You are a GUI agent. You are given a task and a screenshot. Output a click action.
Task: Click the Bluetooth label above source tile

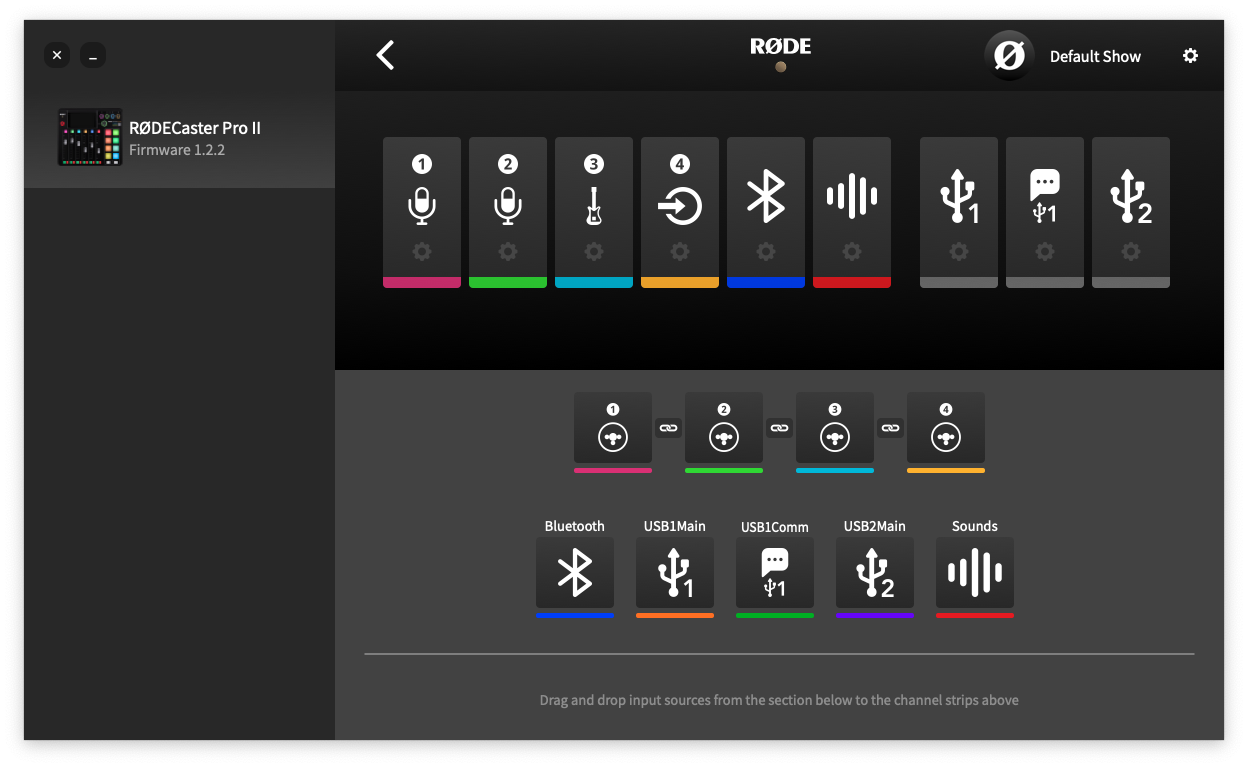click(x=575, y=526)
